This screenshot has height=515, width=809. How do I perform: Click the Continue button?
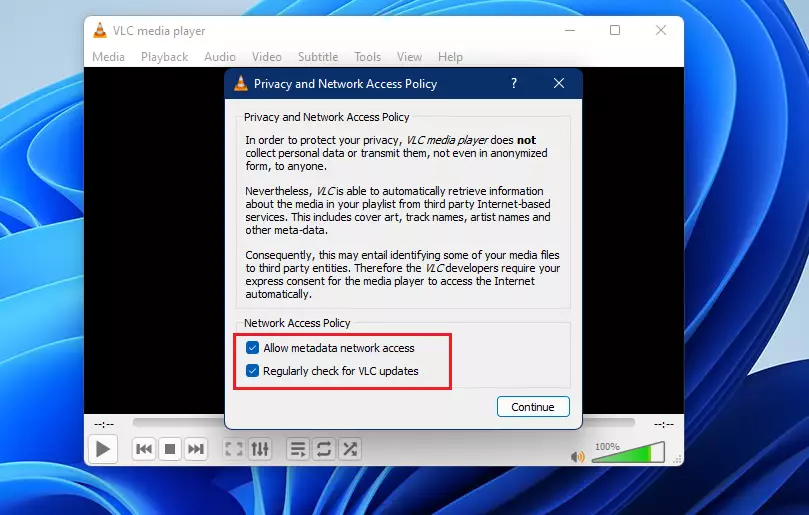[533, 407]
